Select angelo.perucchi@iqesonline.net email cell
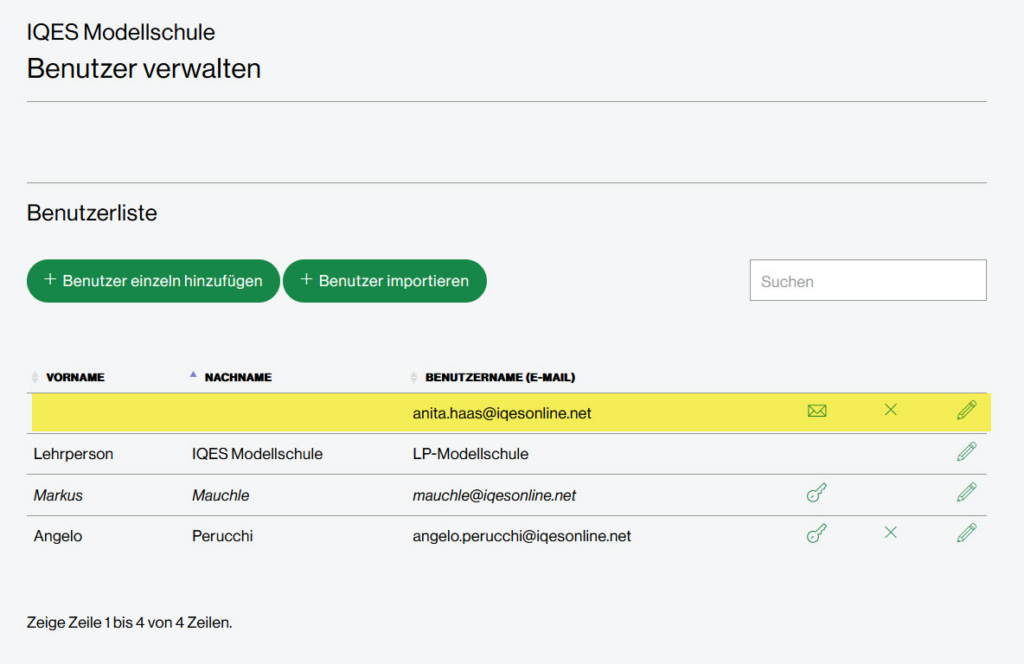 (521, 536)
